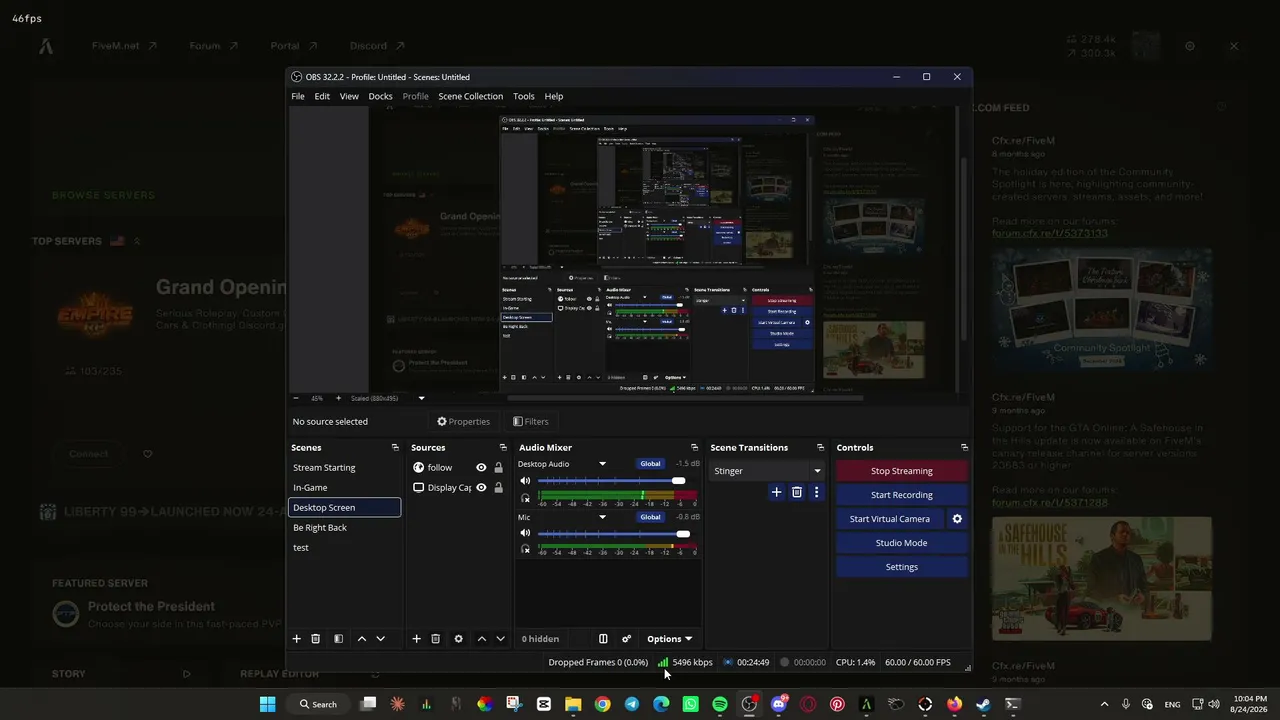
Task: Toggle Desktop Audio monitoring headphone icon
Action: tap(525, 498)
